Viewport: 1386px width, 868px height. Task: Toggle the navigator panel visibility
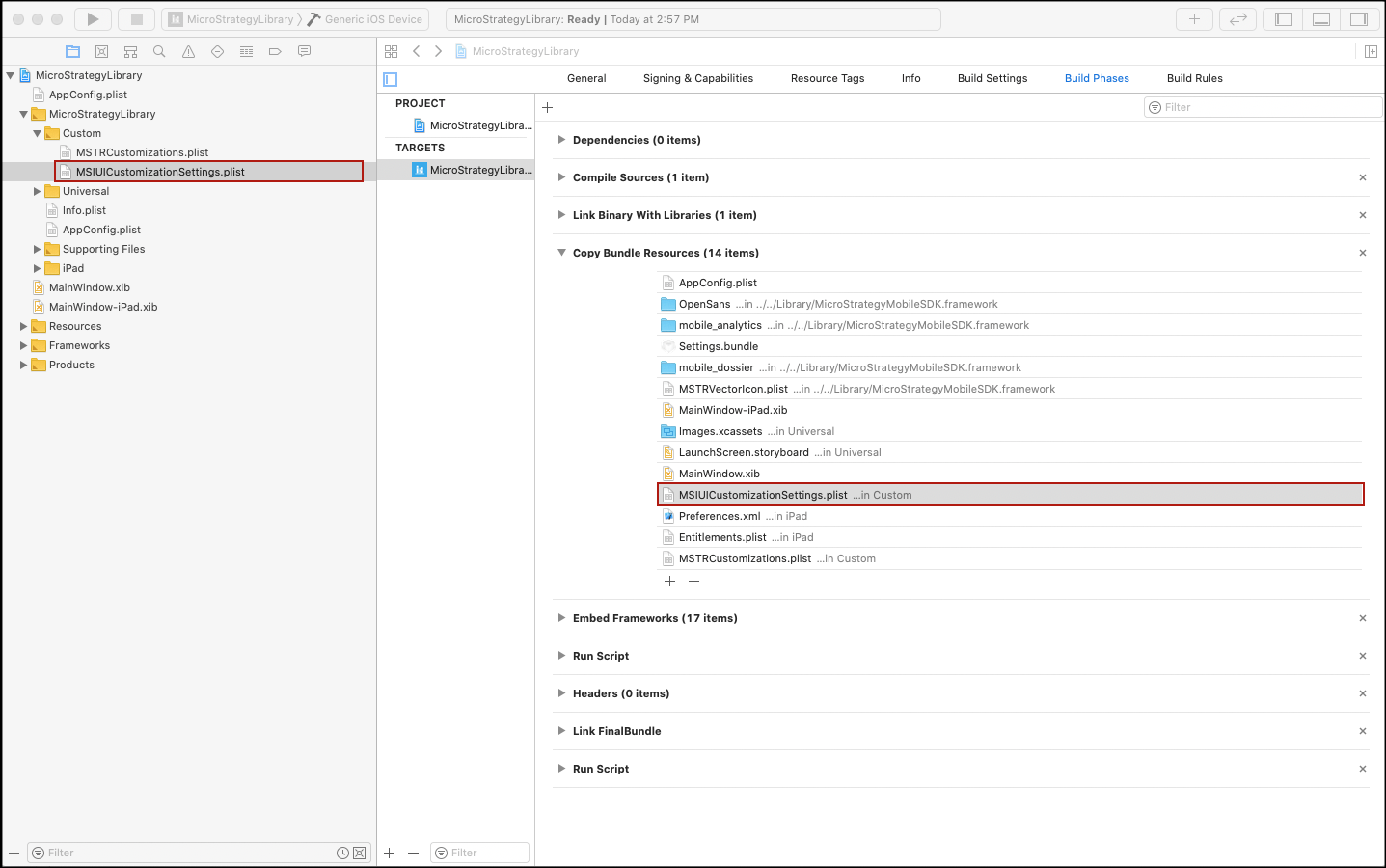pyautogui.click(x=1283, y=19)
